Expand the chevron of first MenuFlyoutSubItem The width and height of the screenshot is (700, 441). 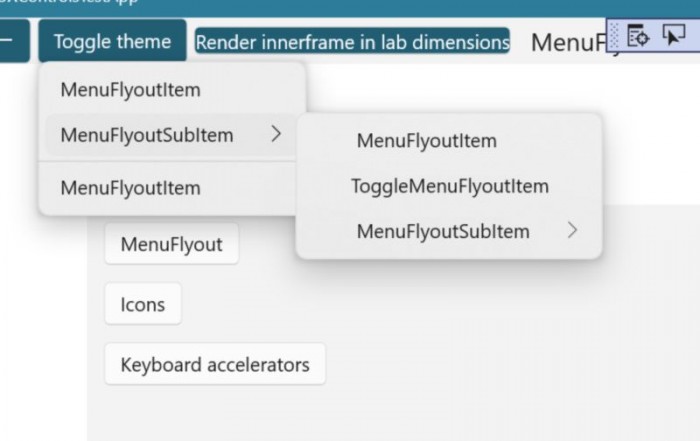click(277, 134)
